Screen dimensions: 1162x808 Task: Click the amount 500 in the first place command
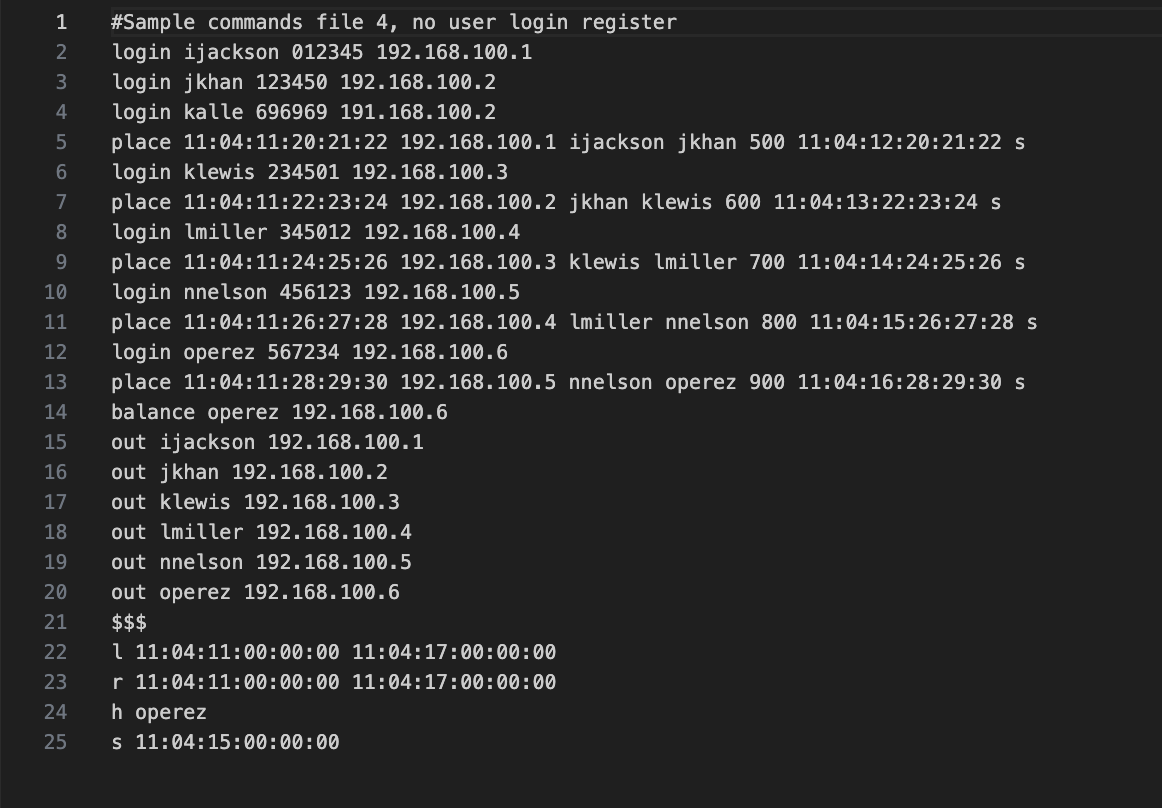(x=767, y=142)
